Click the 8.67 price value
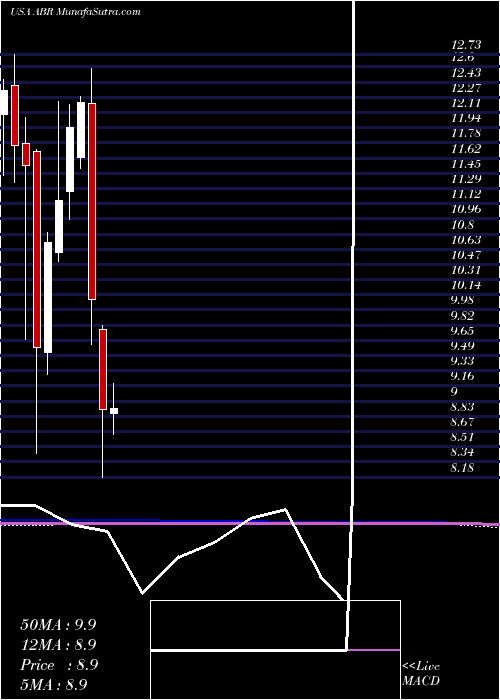 coord(462,422)
